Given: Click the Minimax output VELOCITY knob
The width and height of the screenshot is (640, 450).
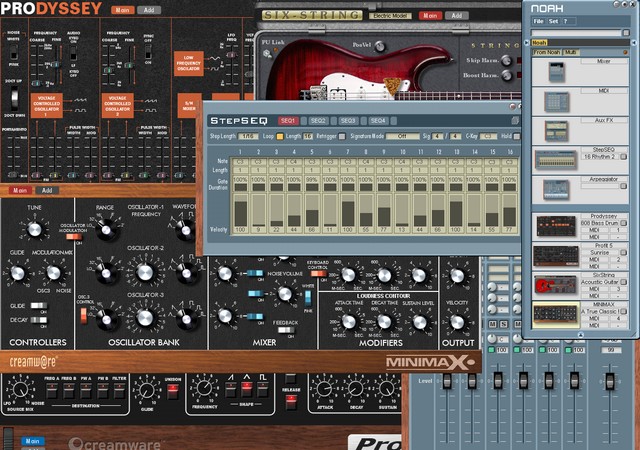Looking at the screenshot, I should pyautogui.click(x=457, y=322).
